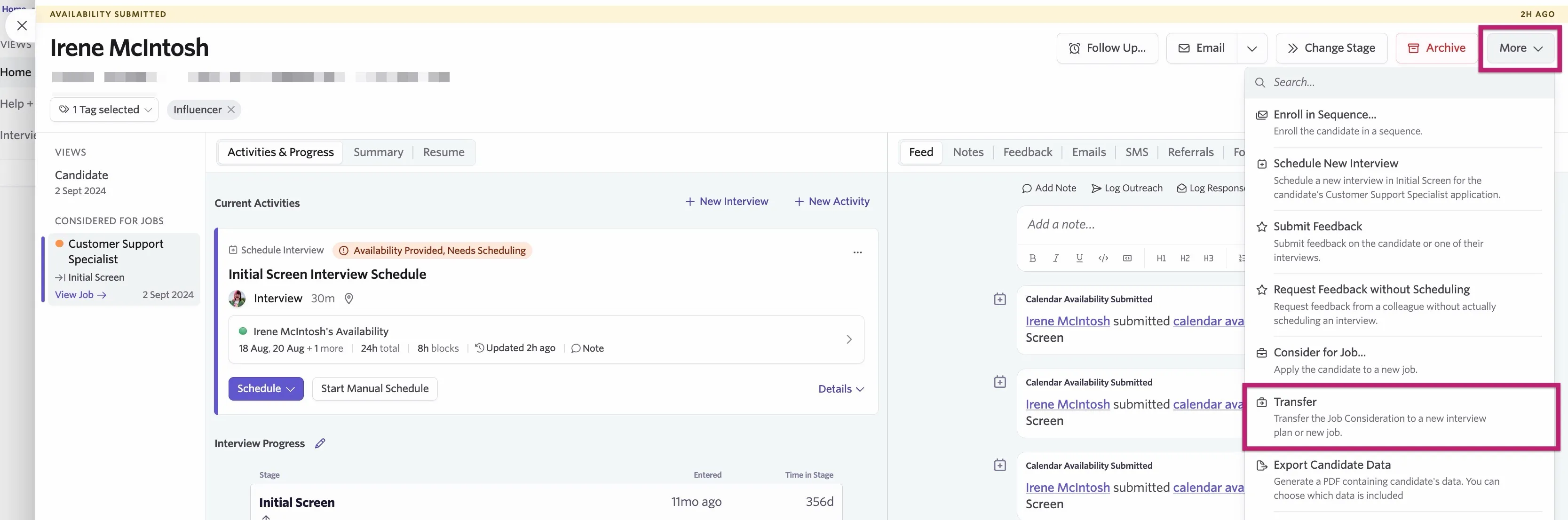The image size is (1568, 520).
Task: Expand the Details section
Action: pyautogui.click(x=840, y=389)
